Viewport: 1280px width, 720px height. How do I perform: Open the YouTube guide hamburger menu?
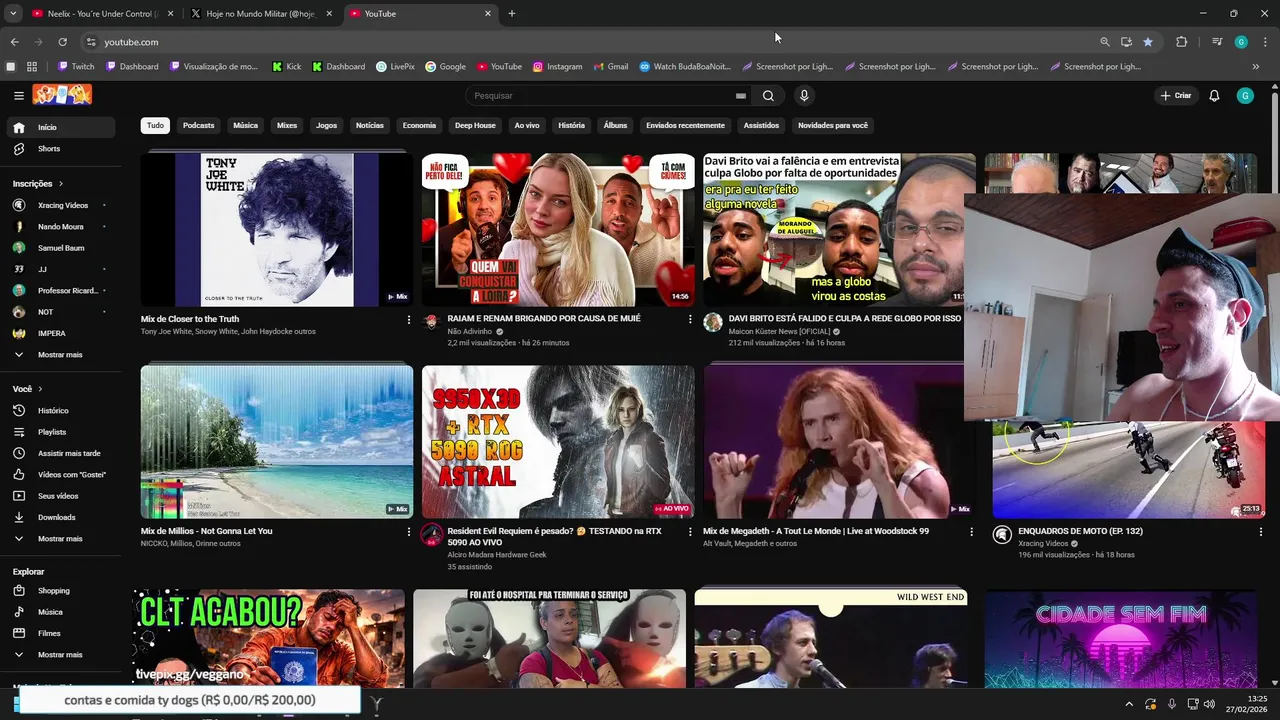(18, 95)
